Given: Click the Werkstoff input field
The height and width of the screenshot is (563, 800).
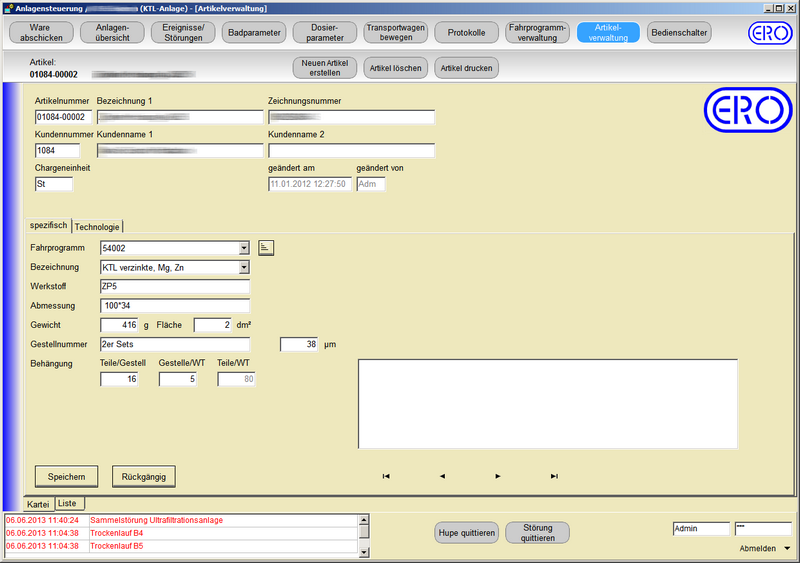Looking at the screenshot, I should click(x=174, y=287).
